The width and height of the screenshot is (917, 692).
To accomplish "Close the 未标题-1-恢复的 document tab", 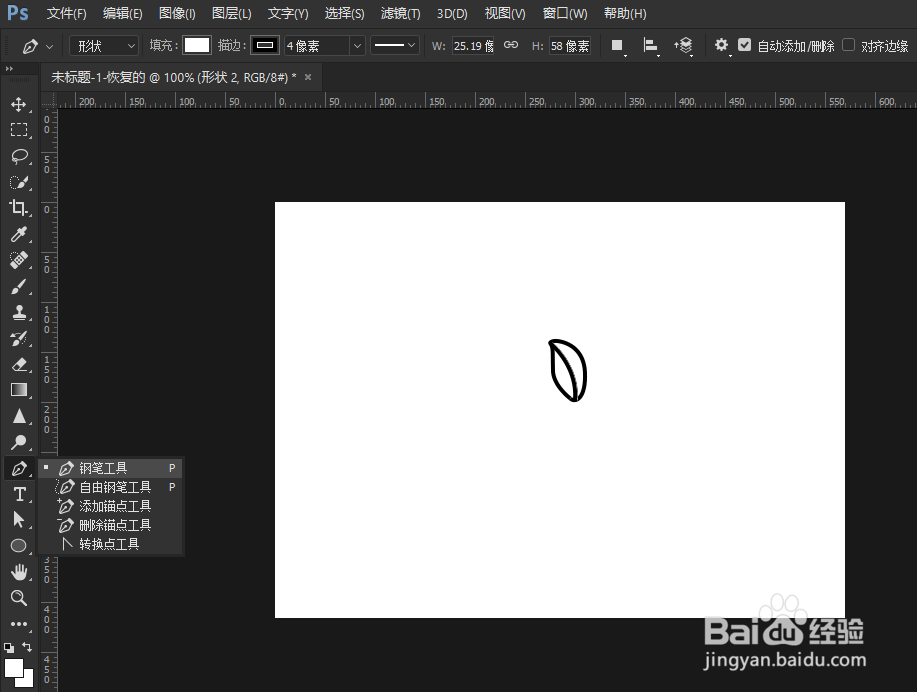I will tap(308, 77).
